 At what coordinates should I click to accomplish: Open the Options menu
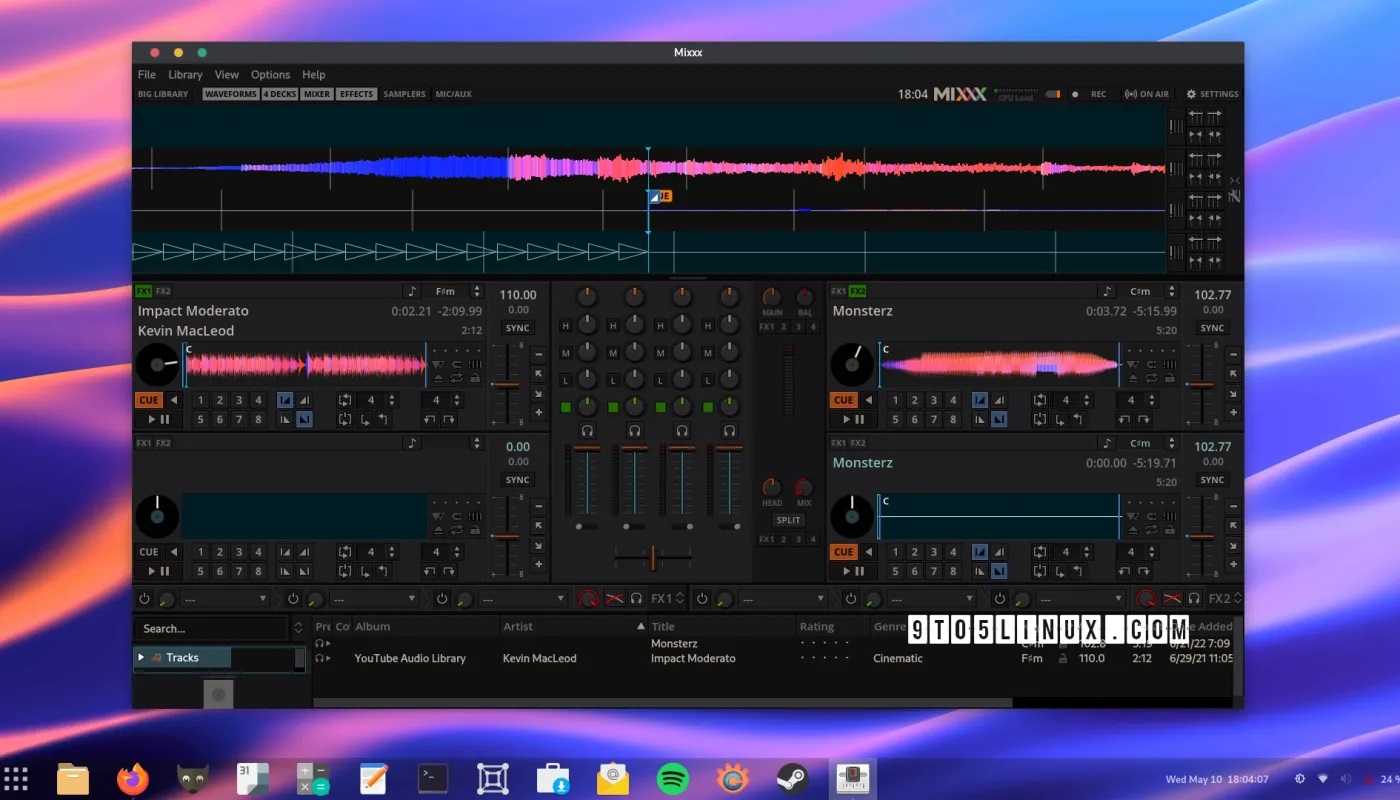[x=270, y=74]
